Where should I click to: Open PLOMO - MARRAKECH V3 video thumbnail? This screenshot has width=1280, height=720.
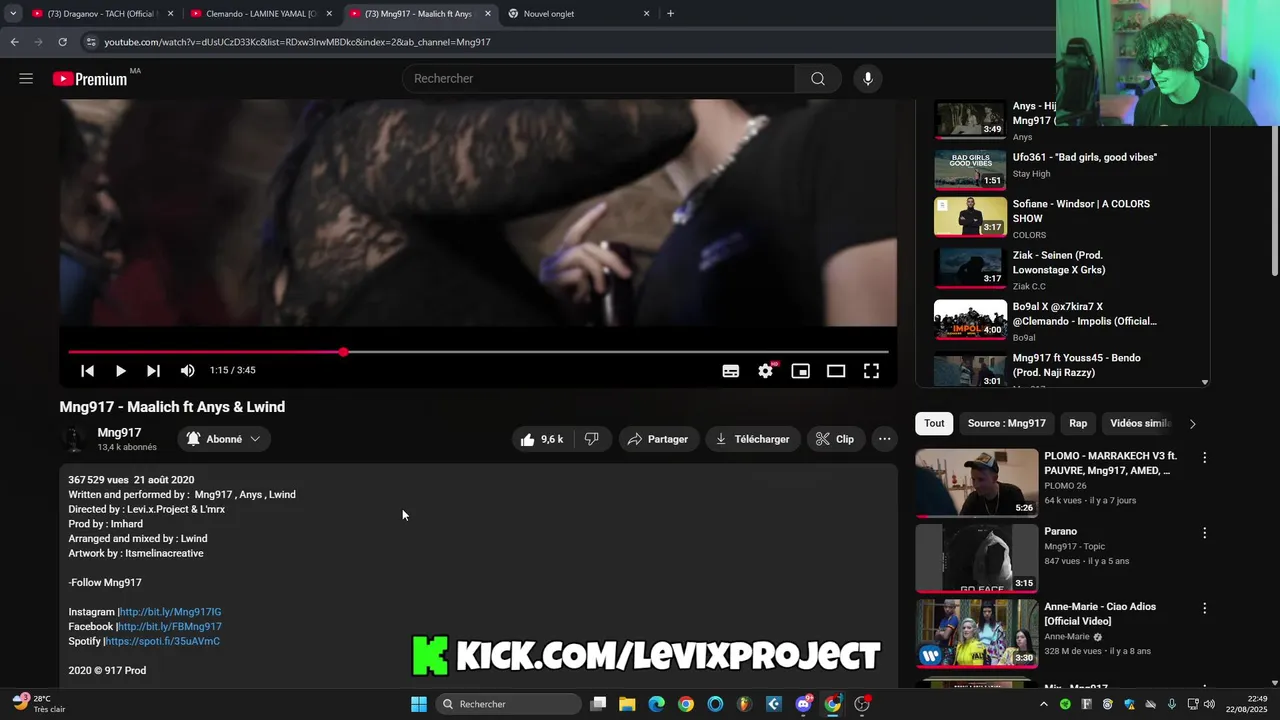pos(977,483)
